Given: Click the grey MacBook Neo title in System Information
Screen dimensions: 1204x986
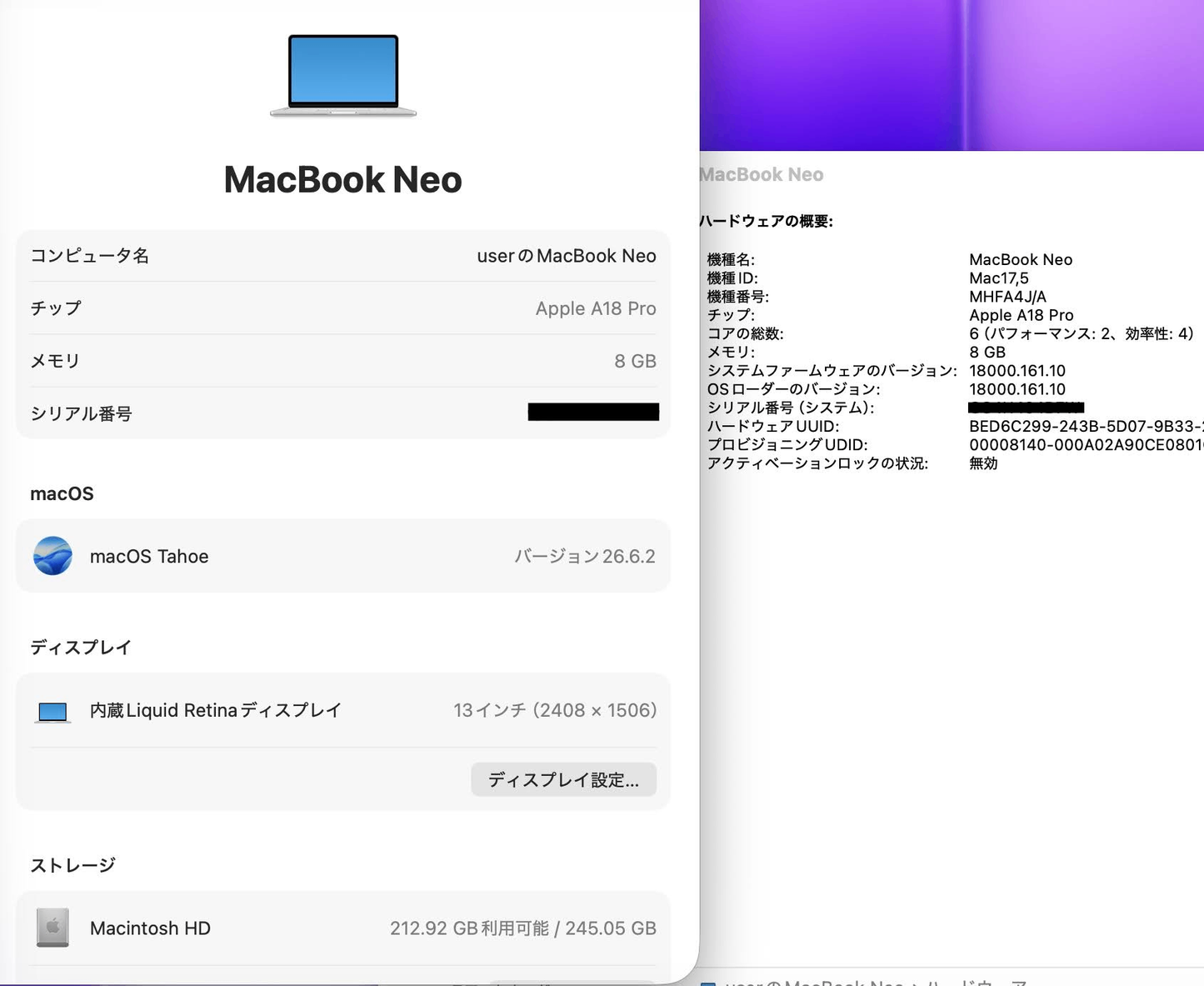Looking at the screenshot, I should [x=762, y=174].
